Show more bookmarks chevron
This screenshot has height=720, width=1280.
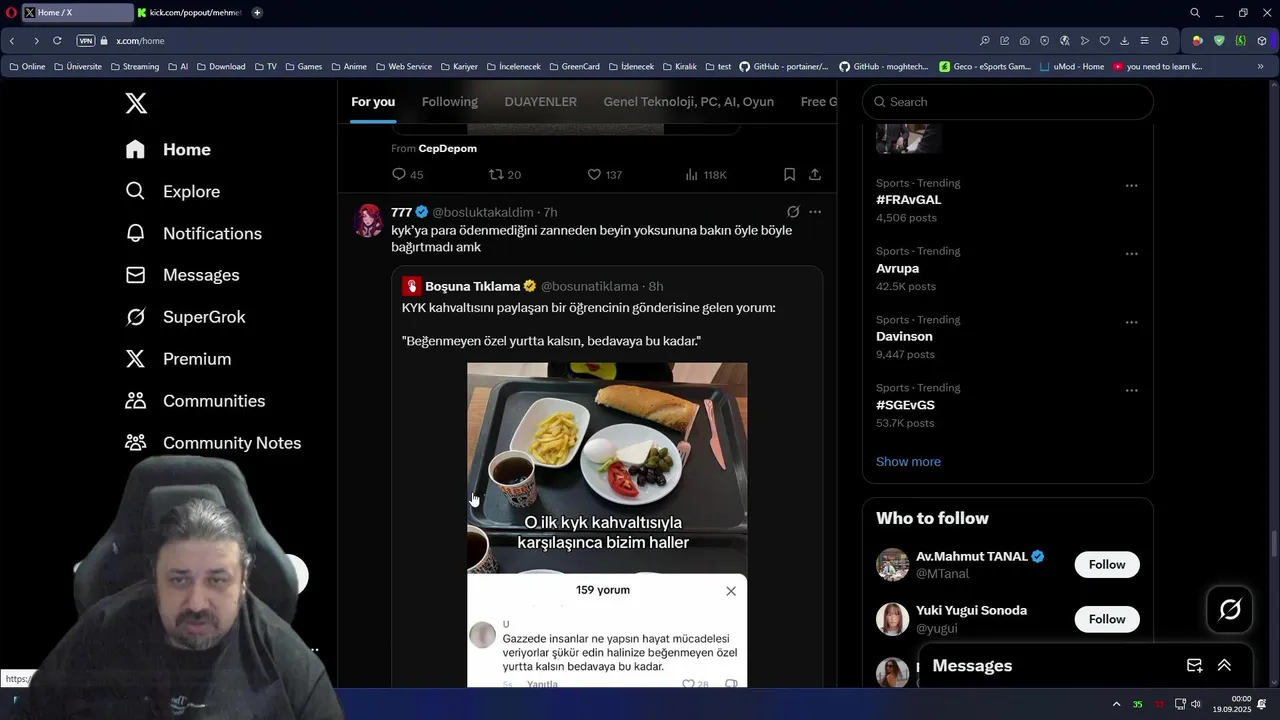click(x=1260, y=67)
